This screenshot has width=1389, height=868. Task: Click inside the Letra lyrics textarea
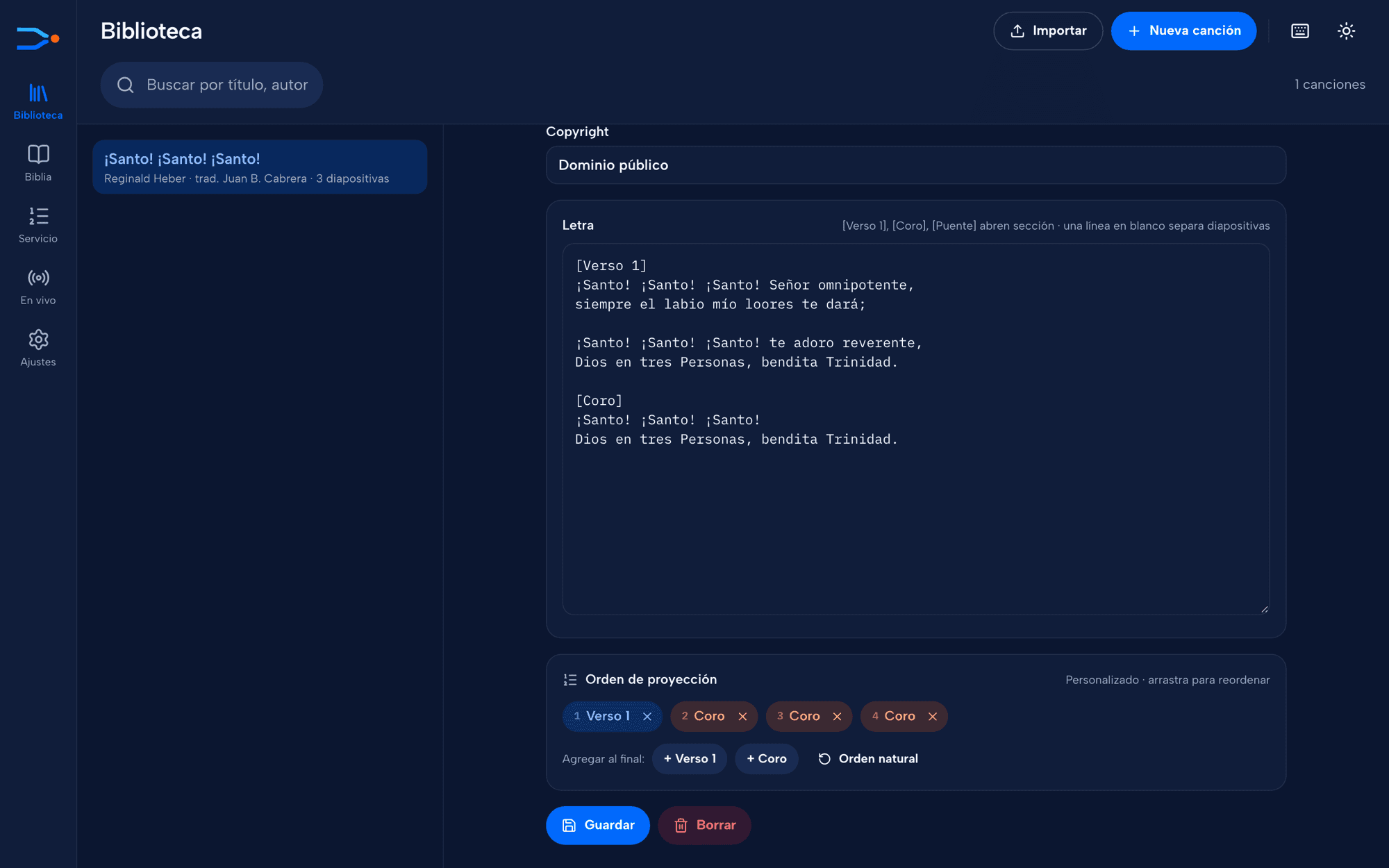point(916,429)
